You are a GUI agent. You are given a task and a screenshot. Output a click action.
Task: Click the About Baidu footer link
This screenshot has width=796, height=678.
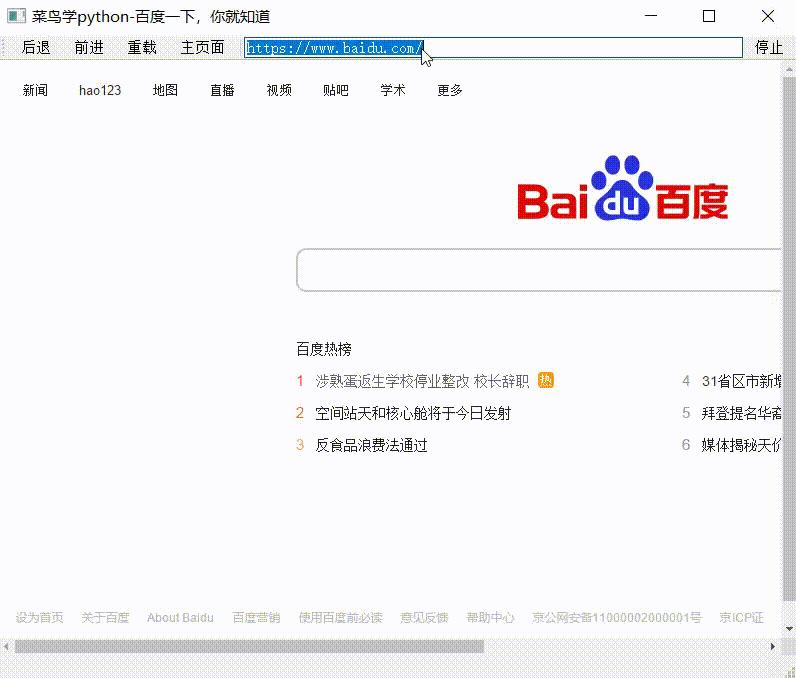180,618
